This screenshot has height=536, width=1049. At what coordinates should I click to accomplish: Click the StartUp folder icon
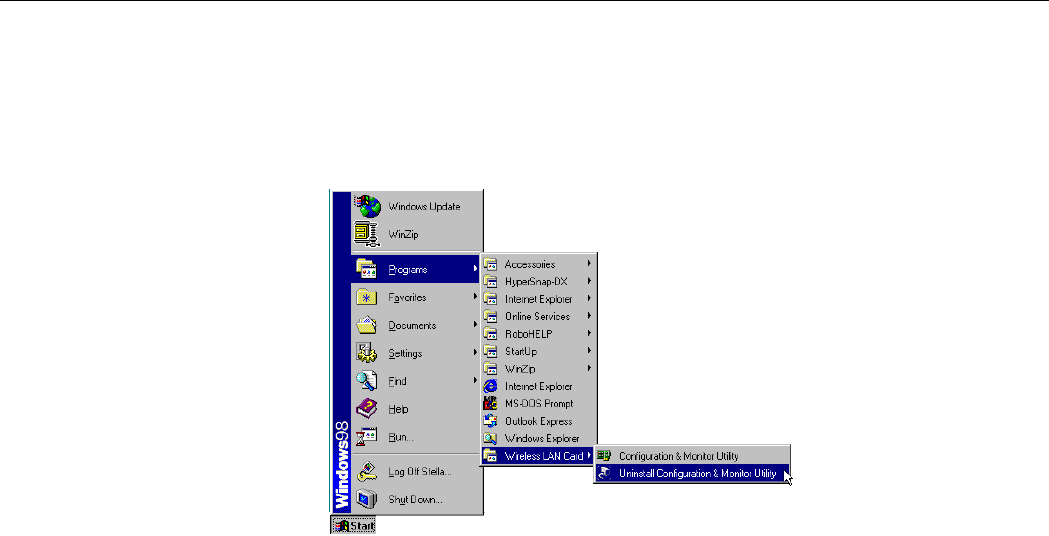click(491, 351)
